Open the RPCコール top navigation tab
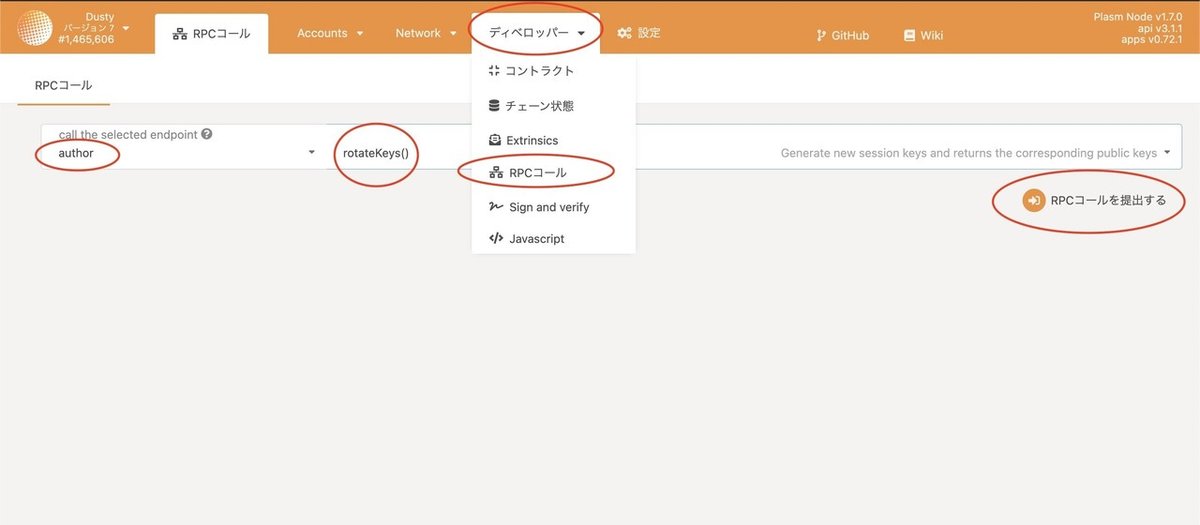The image size is (1200, 525). pos(211,34)
